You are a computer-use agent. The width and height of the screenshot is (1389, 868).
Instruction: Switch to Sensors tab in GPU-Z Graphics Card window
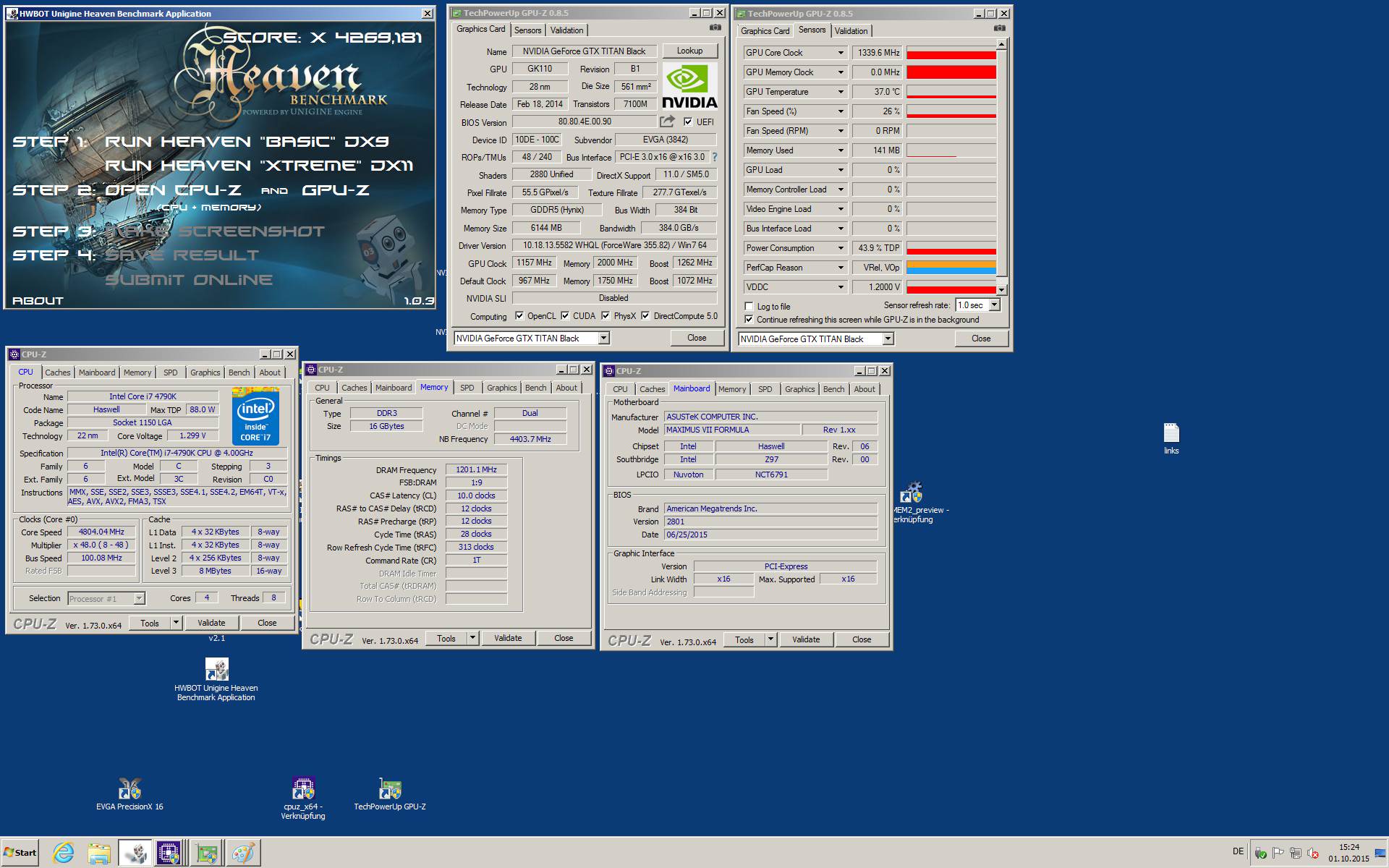pyautogui.click(x=527, y=30)
